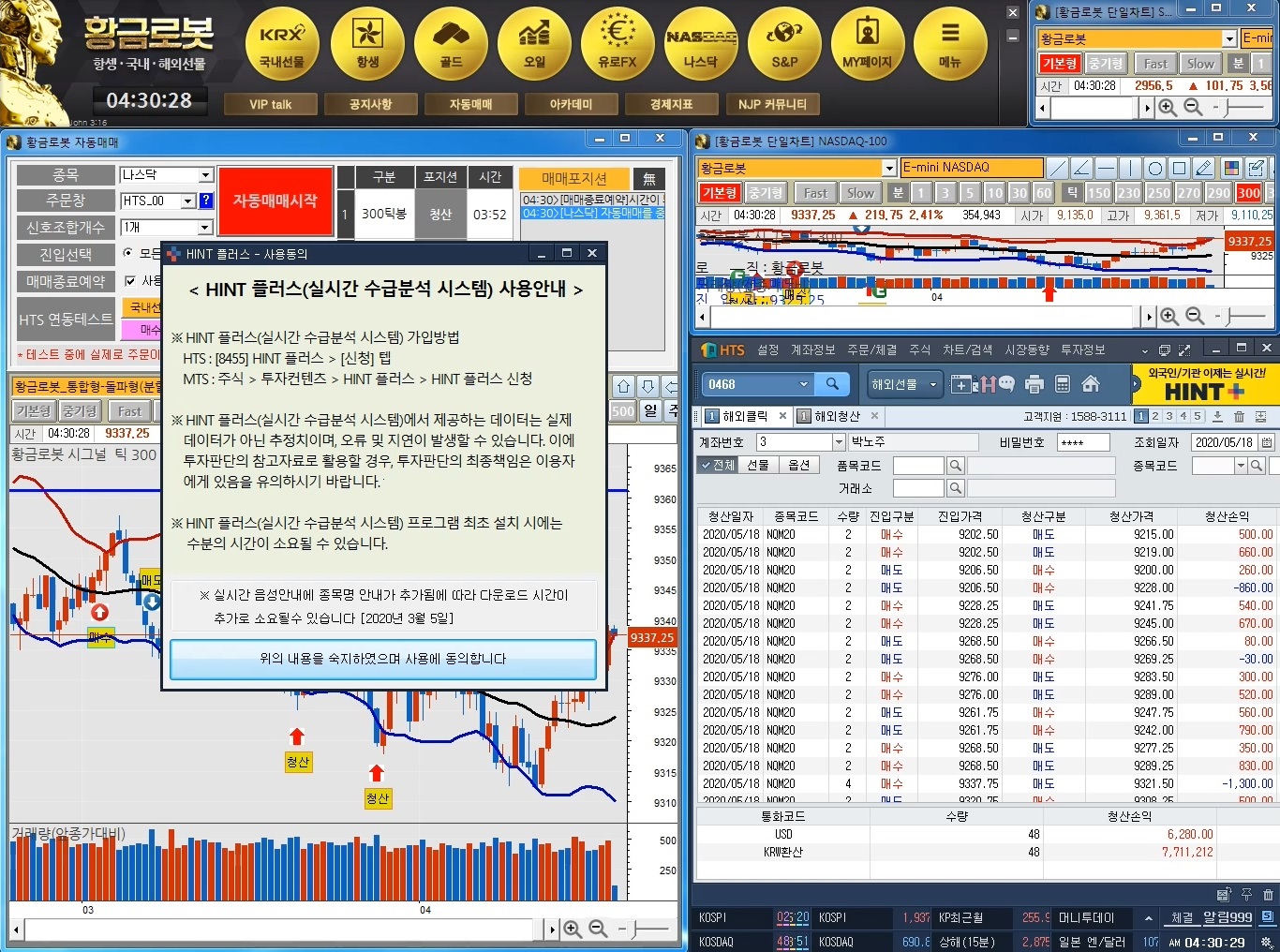
Task: Open the HTS 주문/체결 menu
Action: click(872, 350)
